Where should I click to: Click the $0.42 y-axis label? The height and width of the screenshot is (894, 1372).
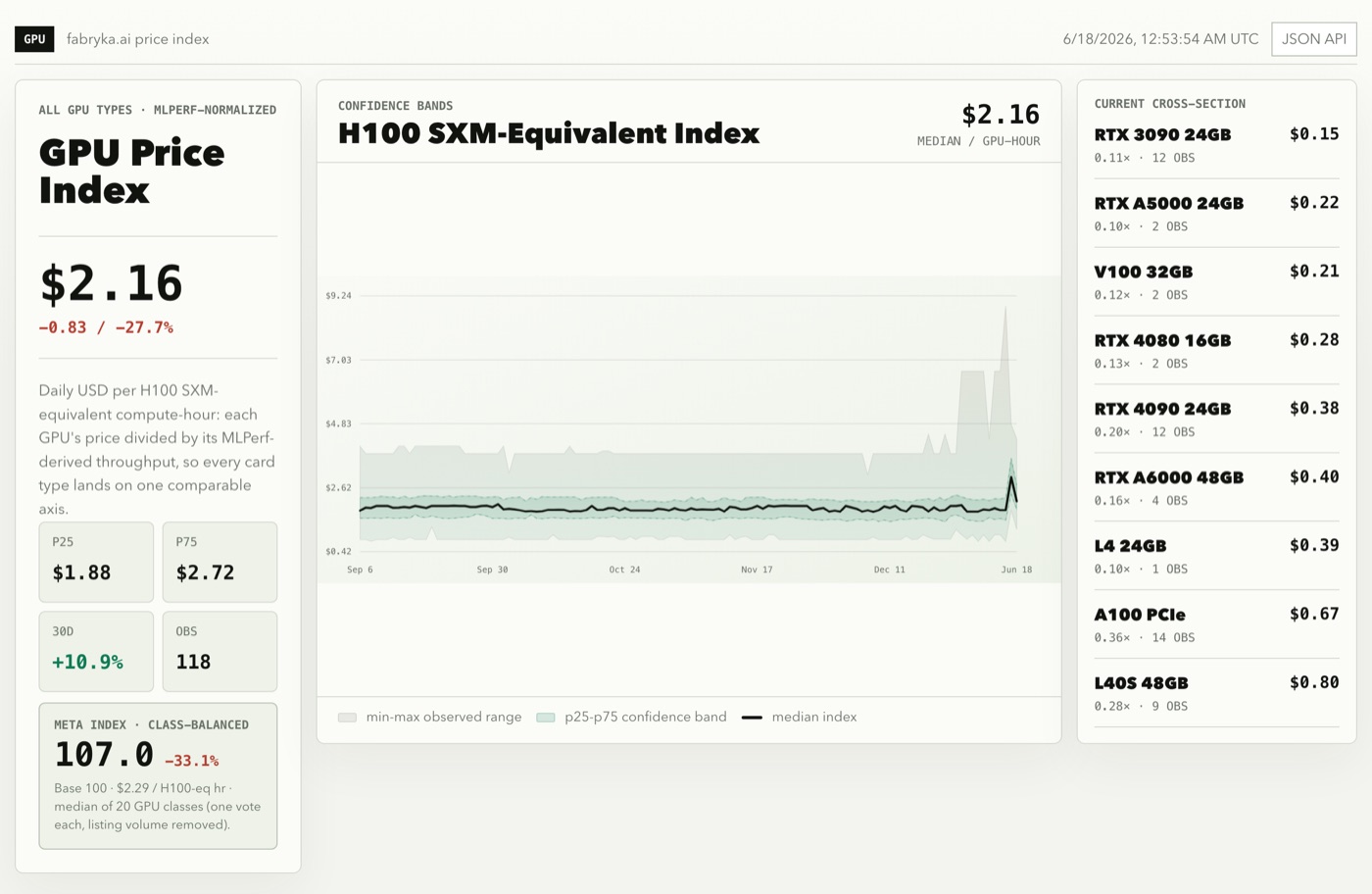338,552
